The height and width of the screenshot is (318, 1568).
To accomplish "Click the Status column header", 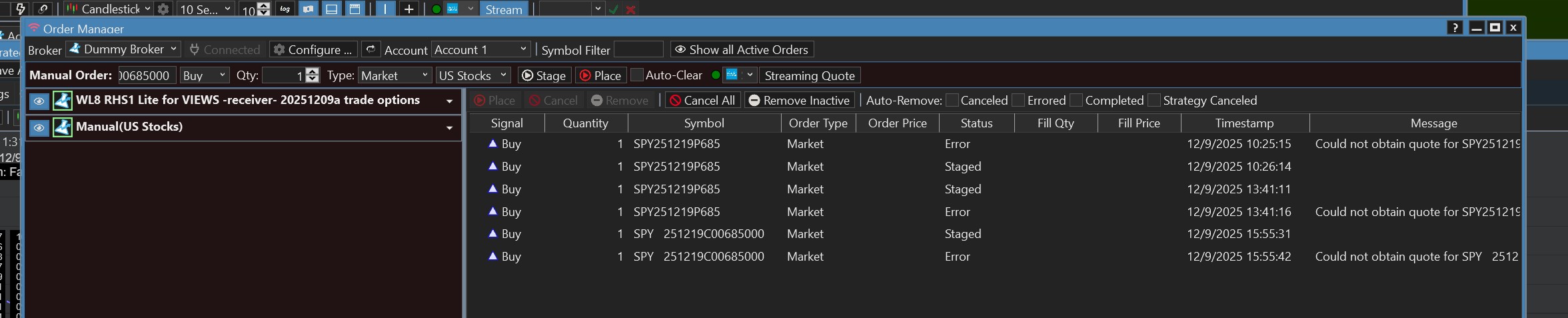I will [x=976, y=123].
